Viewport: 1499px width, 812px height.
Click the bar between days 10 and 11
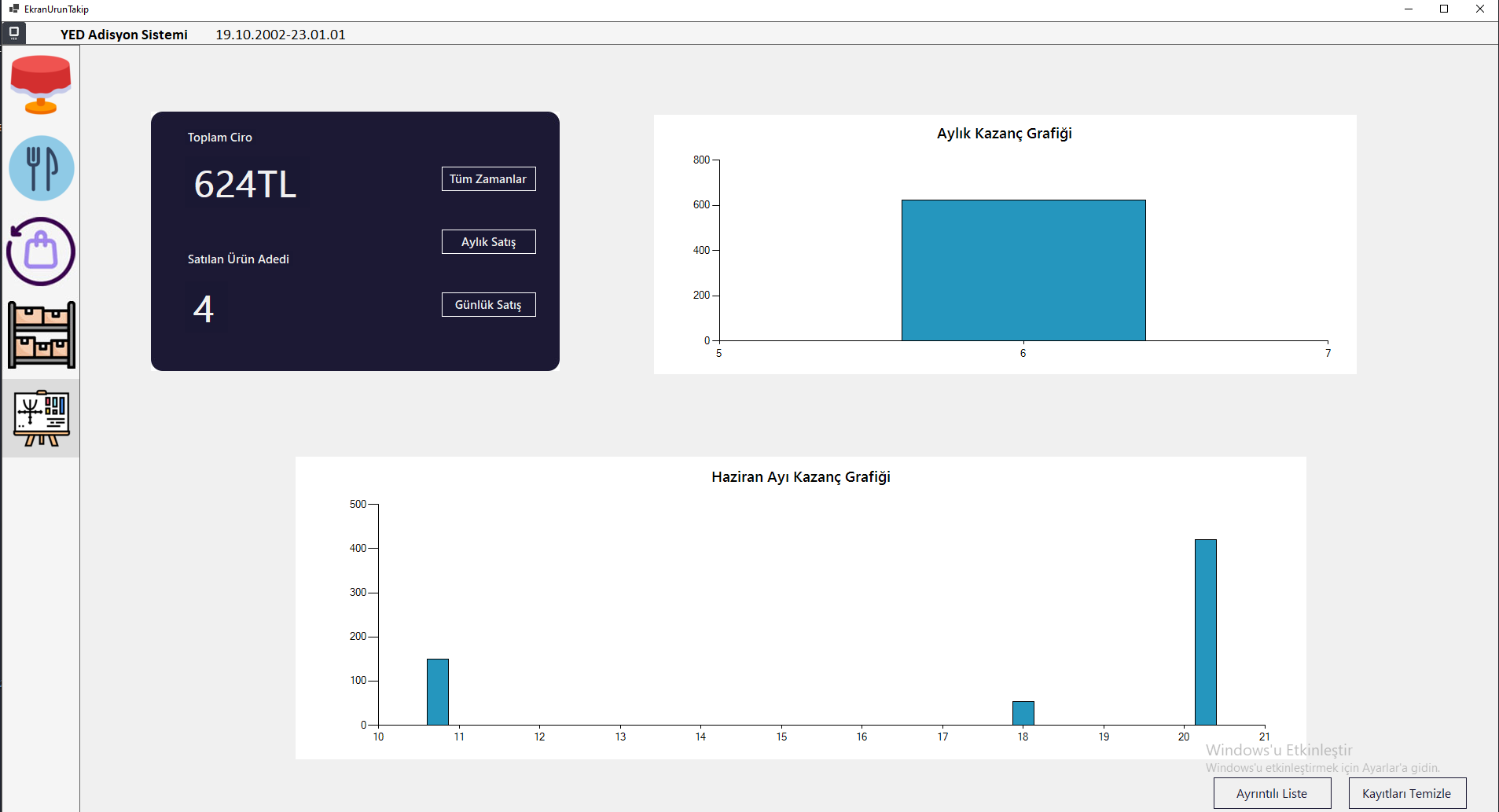[x=437, y=692]
